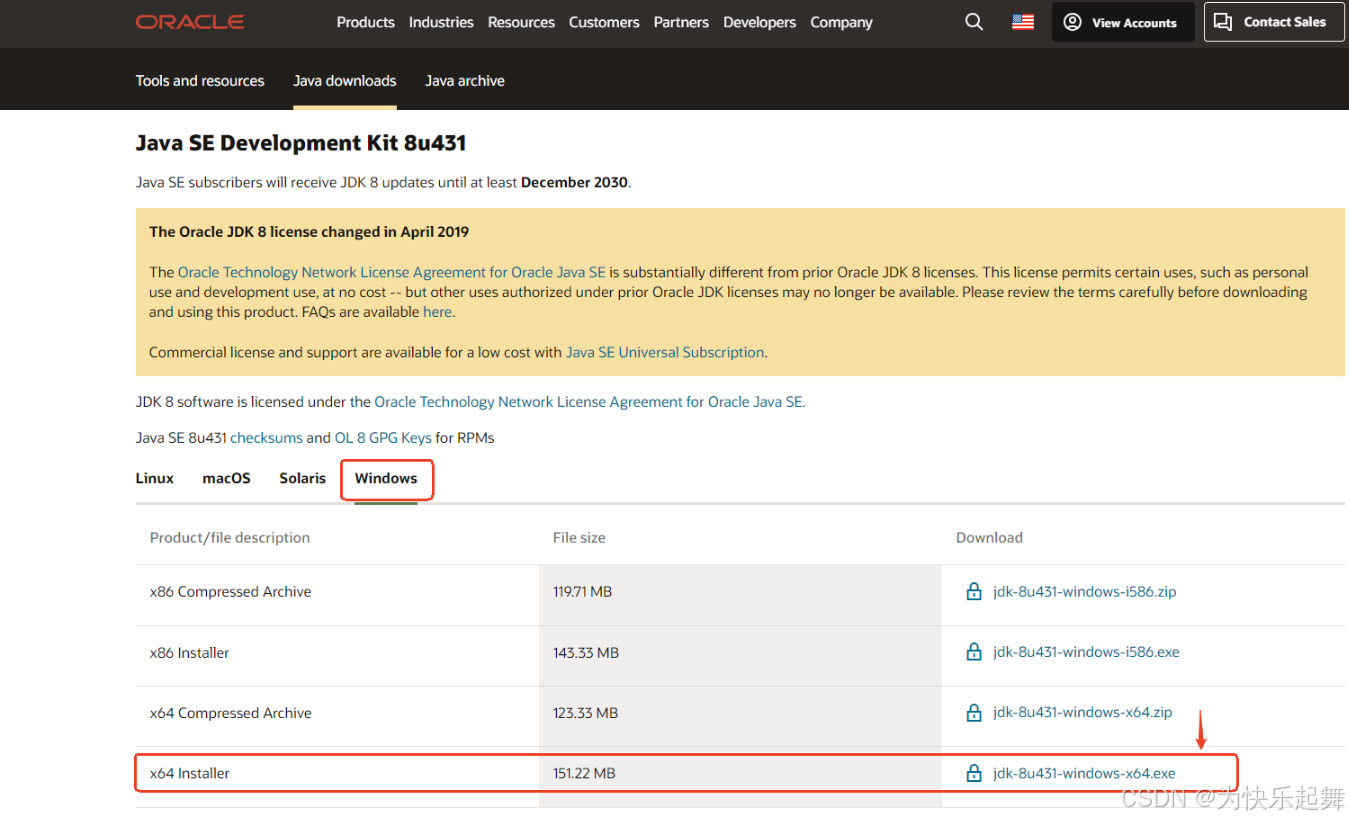The width and height of the screenshot is (1349, 820).
Task: Click the lock icon beside jdk-8u431-windows-i586.exe
Action: pyautogui.click(x=974, y=652)
